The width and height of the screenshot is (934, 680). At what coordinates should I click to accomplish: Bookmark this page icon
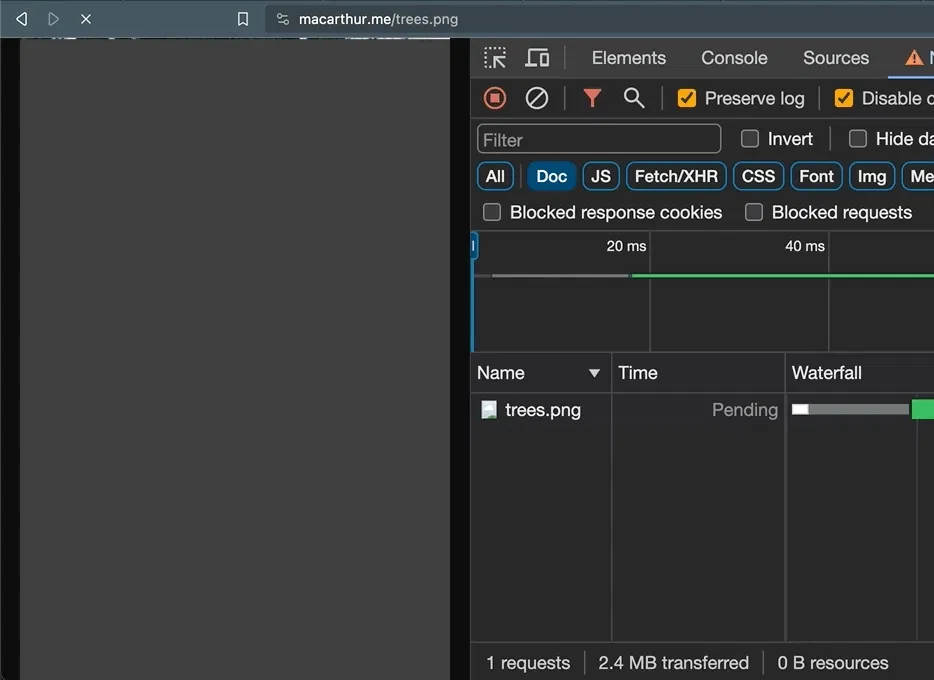[x=243, y=19]
